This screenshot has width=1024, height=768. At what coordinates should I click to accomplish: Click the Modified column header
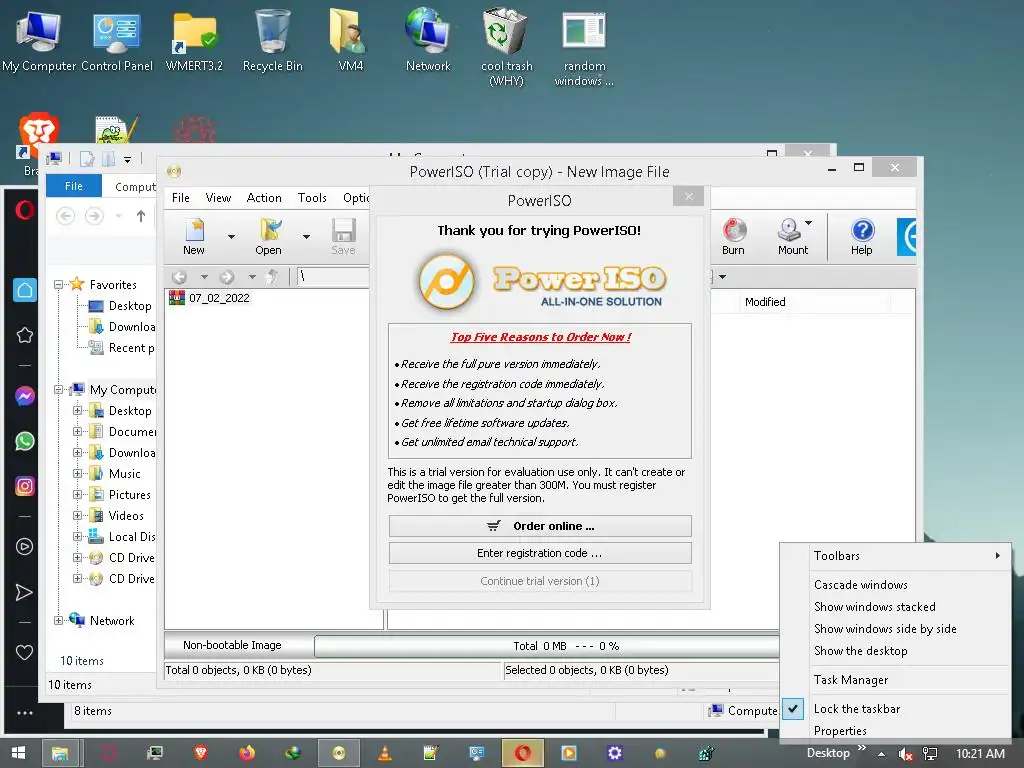[x=765, y=302]
